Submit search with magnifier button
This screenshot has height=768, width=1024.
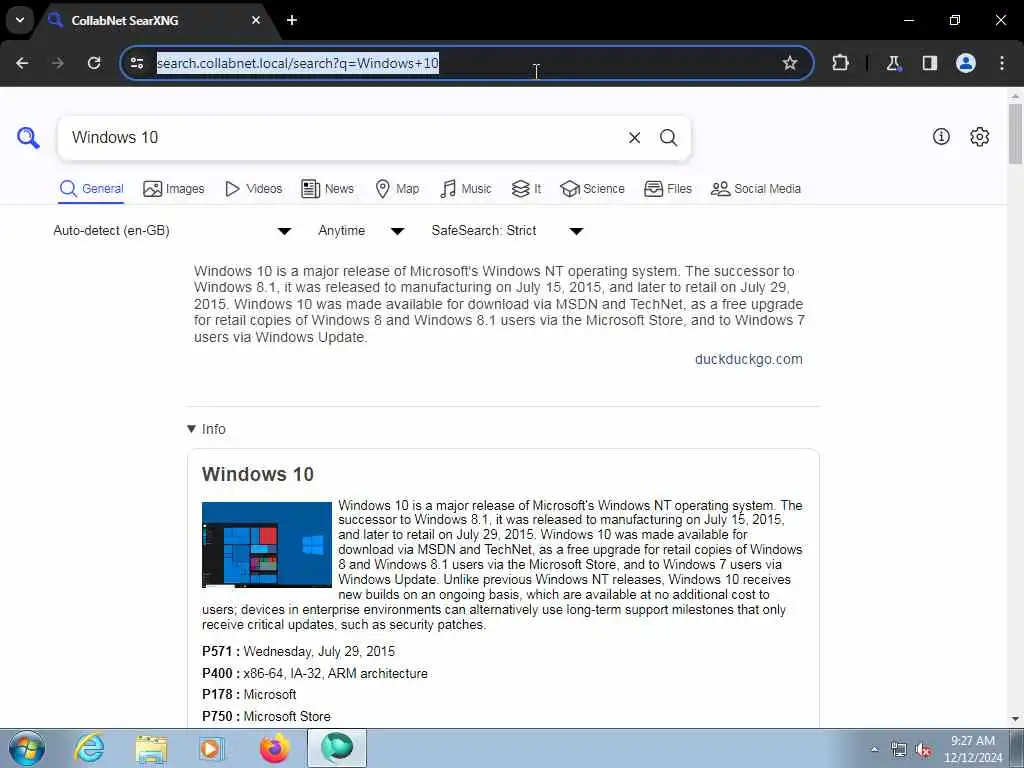[668, 138]
